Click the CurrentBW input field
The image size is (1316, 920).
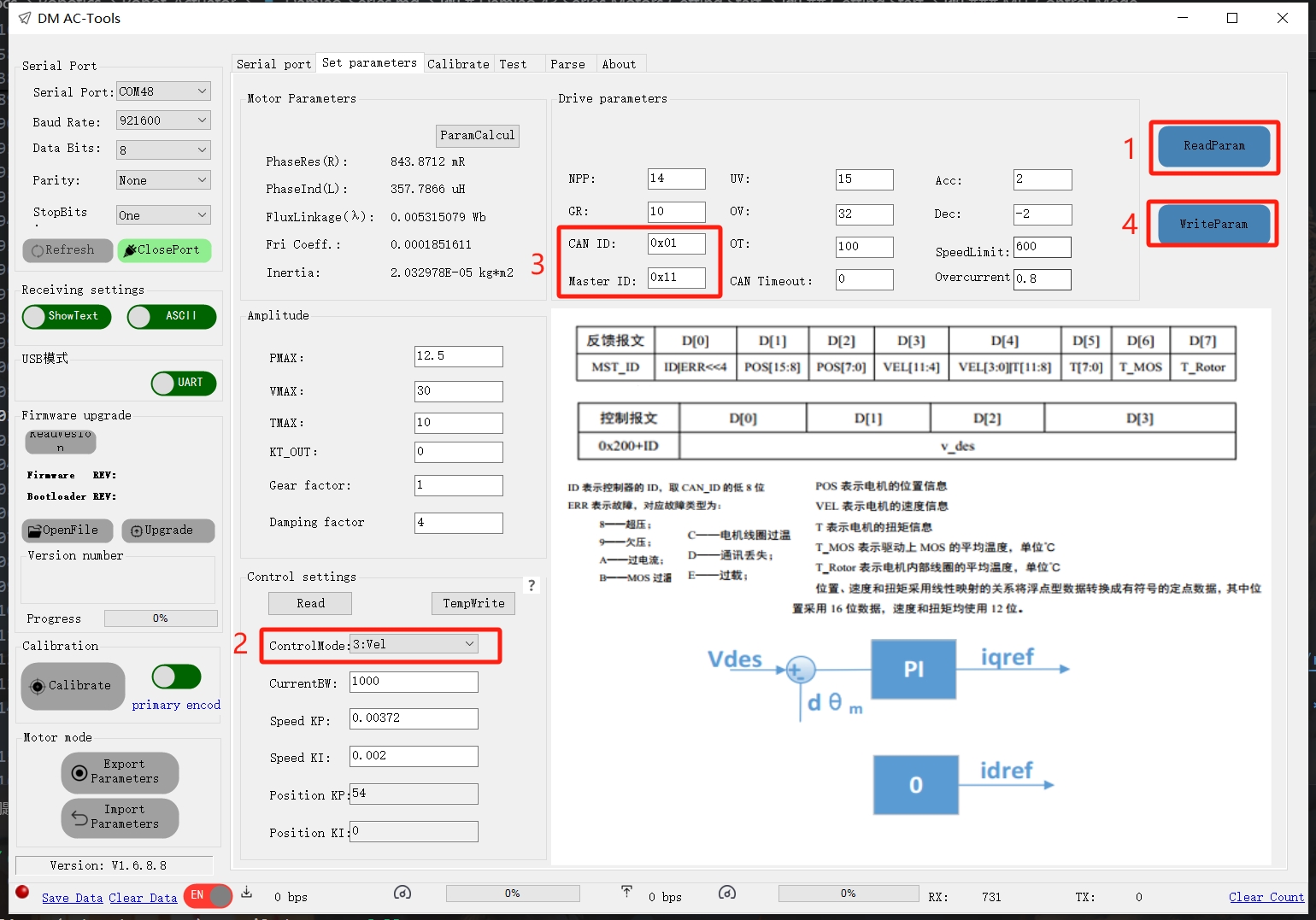tap(414, 682)
